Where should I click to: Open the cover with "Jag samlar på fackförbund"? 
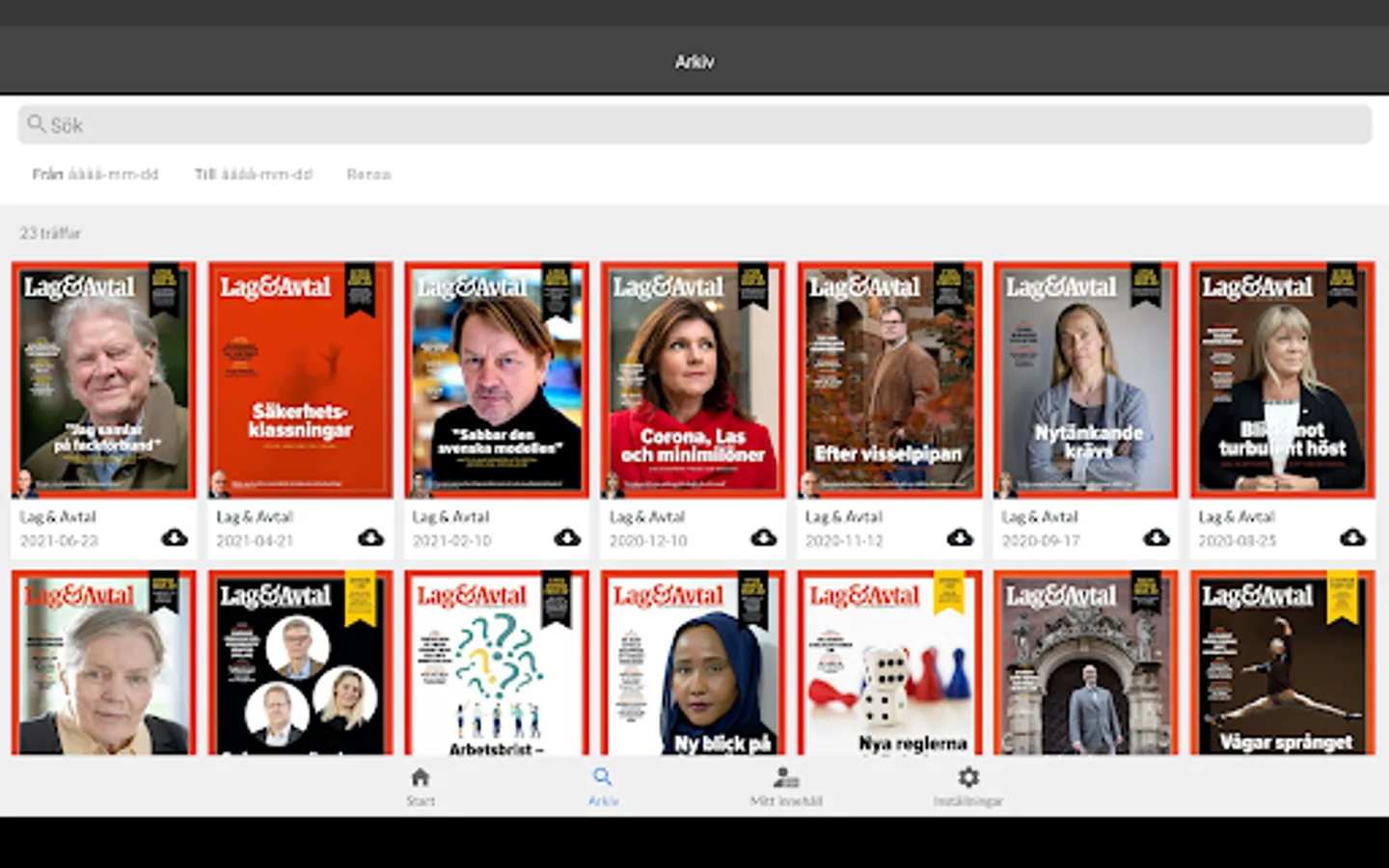[x=103, y=380]
